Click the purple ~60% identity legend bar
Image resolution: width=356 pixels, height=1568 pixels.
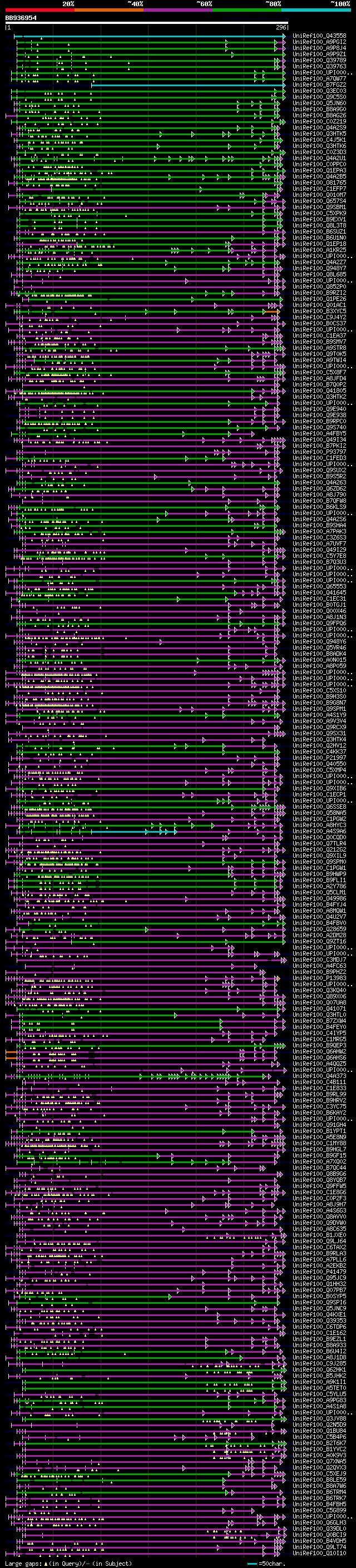coord(179,10)
